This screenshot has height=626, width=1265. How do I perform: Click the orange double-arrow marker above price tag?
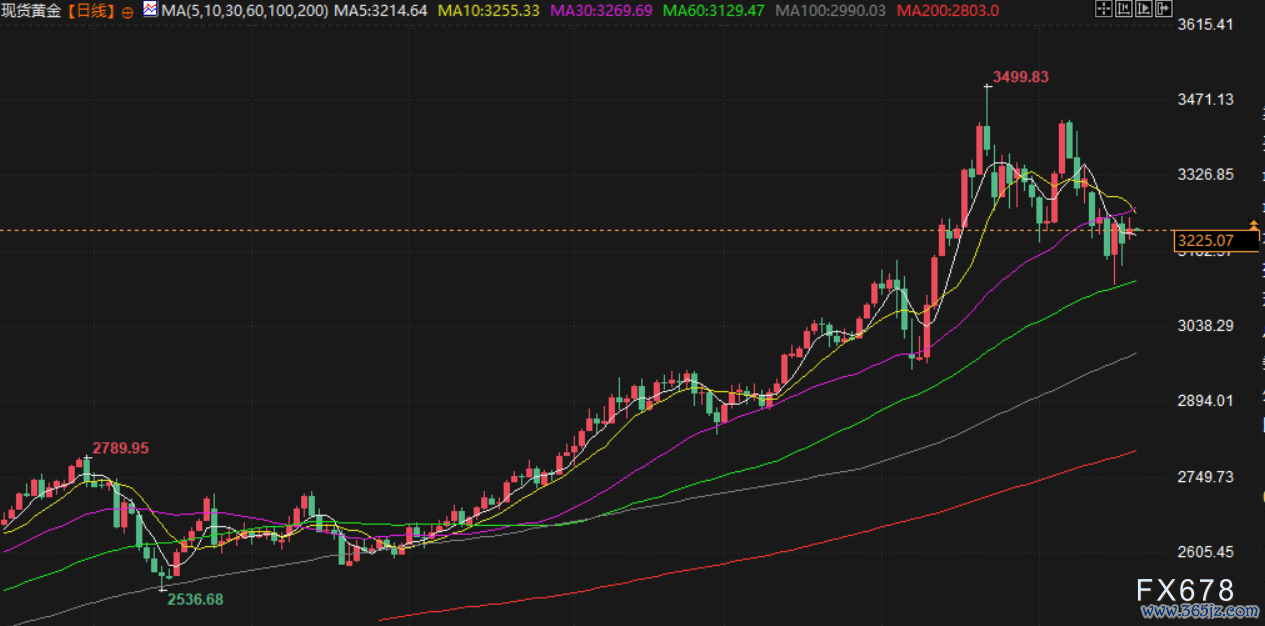(1254, 226)
